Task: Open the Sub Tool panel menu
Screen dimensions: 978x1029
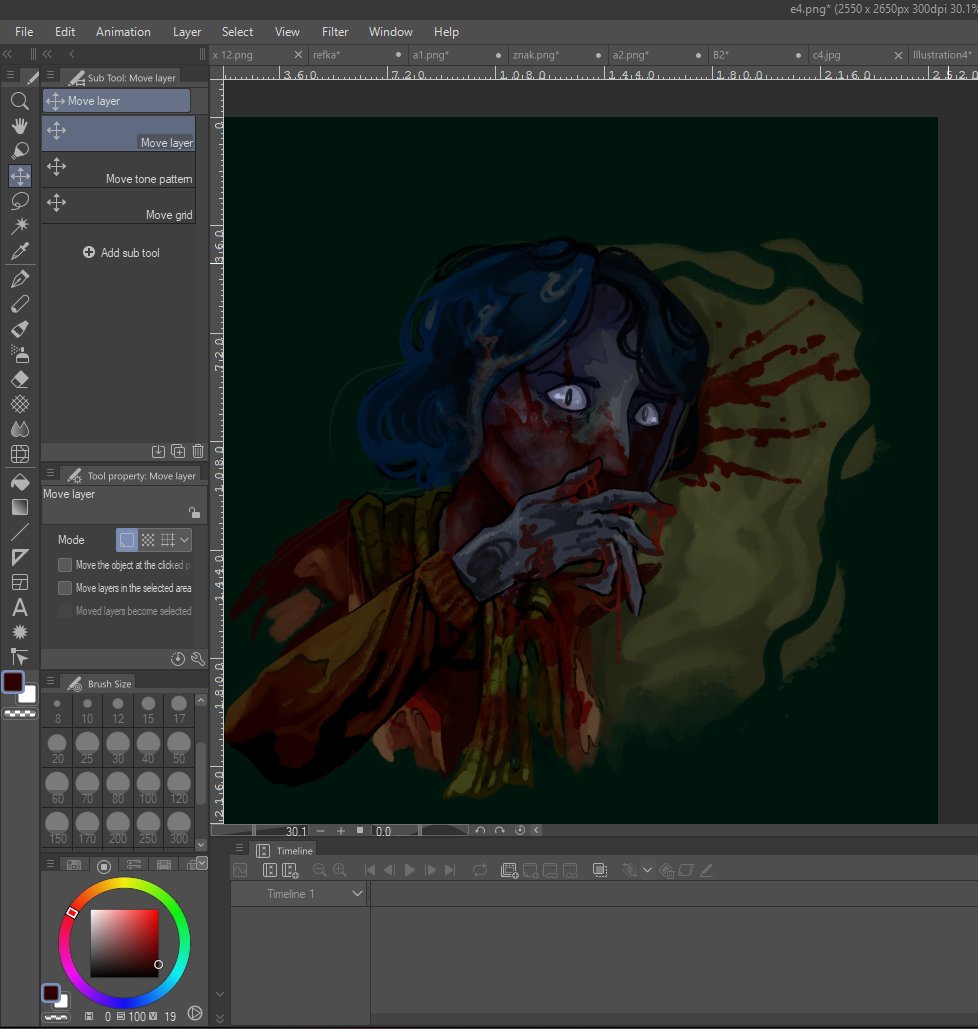Action: 50,75
